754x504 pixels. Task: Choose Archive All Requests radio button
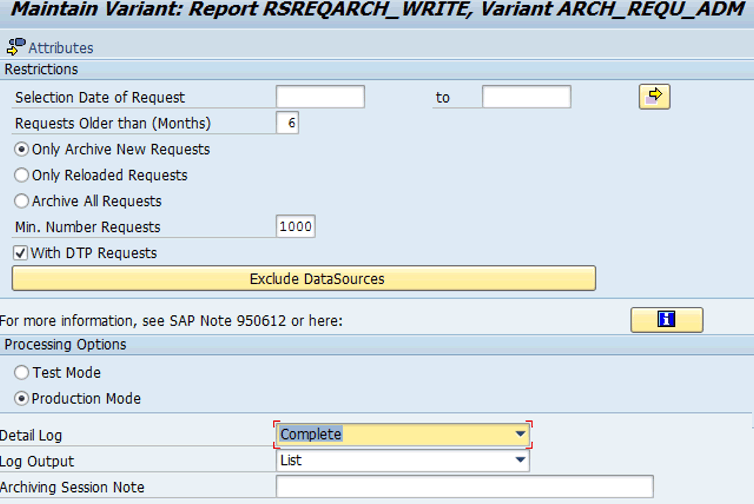tap(22, 201)
